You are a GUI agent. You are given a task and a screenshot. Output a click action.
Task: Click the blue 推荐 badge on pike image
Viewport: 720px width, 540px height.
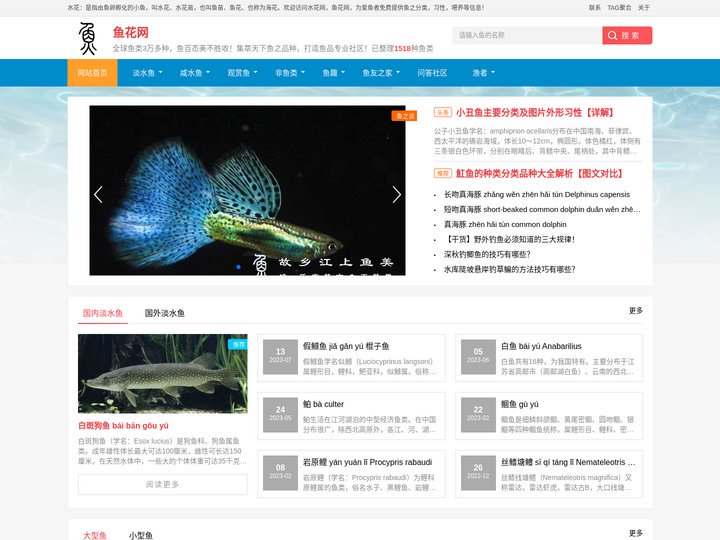[x=238, y=344]
